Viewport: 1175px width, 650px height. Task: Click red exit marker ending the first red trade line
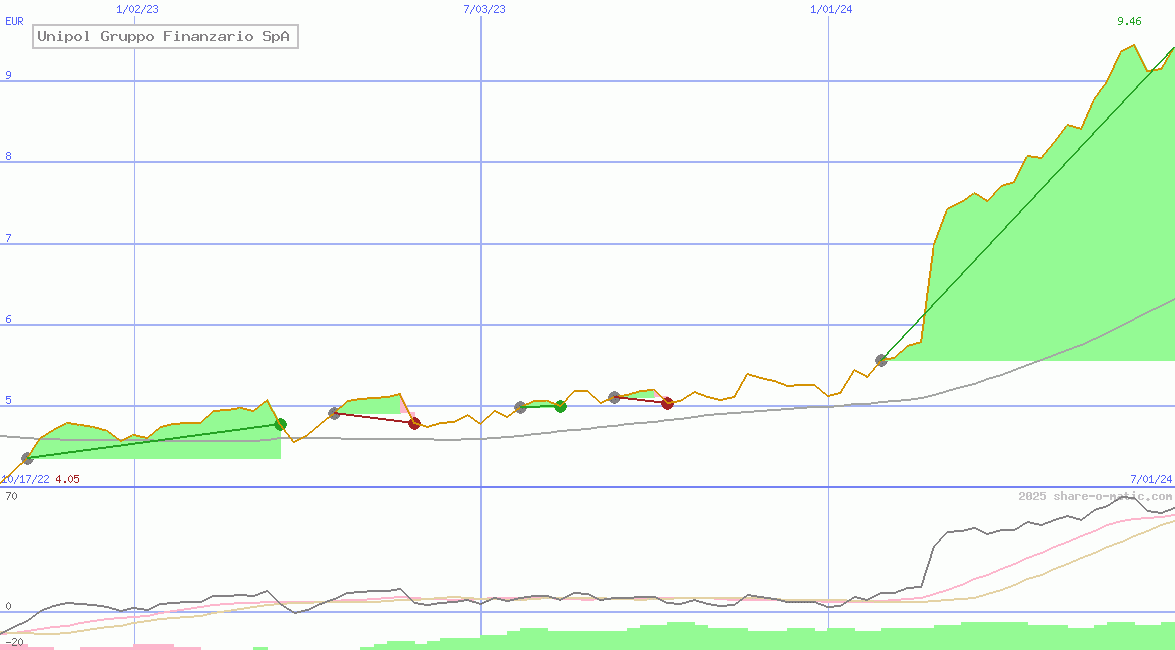tap(414, 424)
